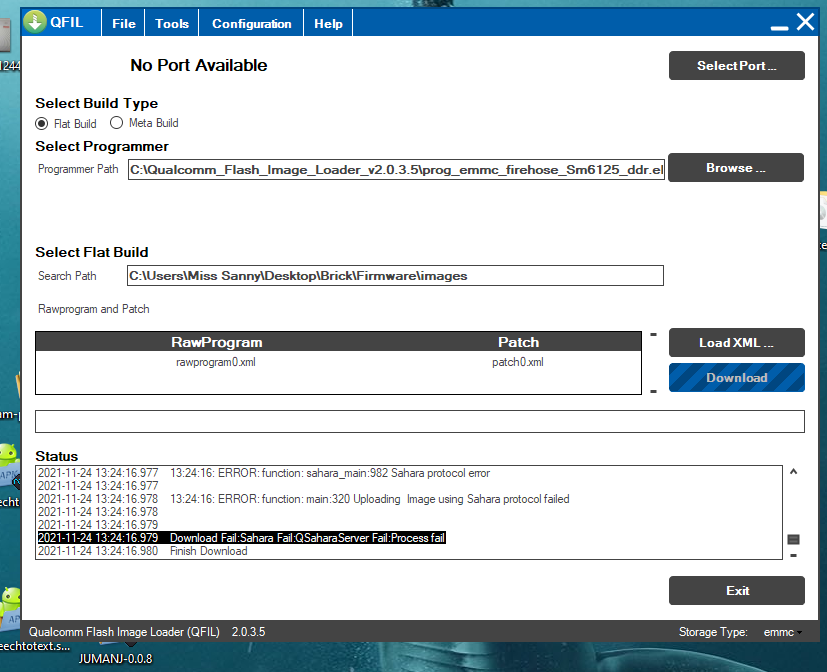
Task: Click the Patch column header
Action: click(518, 342)
